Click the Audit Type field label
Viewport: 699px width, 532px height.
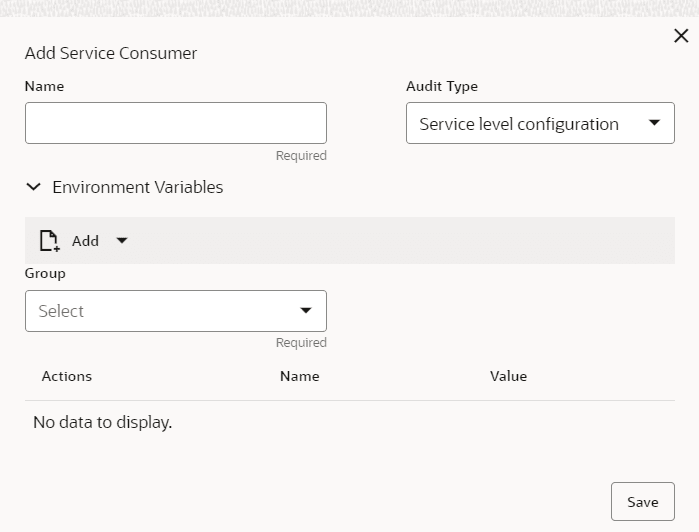[441, 87]
